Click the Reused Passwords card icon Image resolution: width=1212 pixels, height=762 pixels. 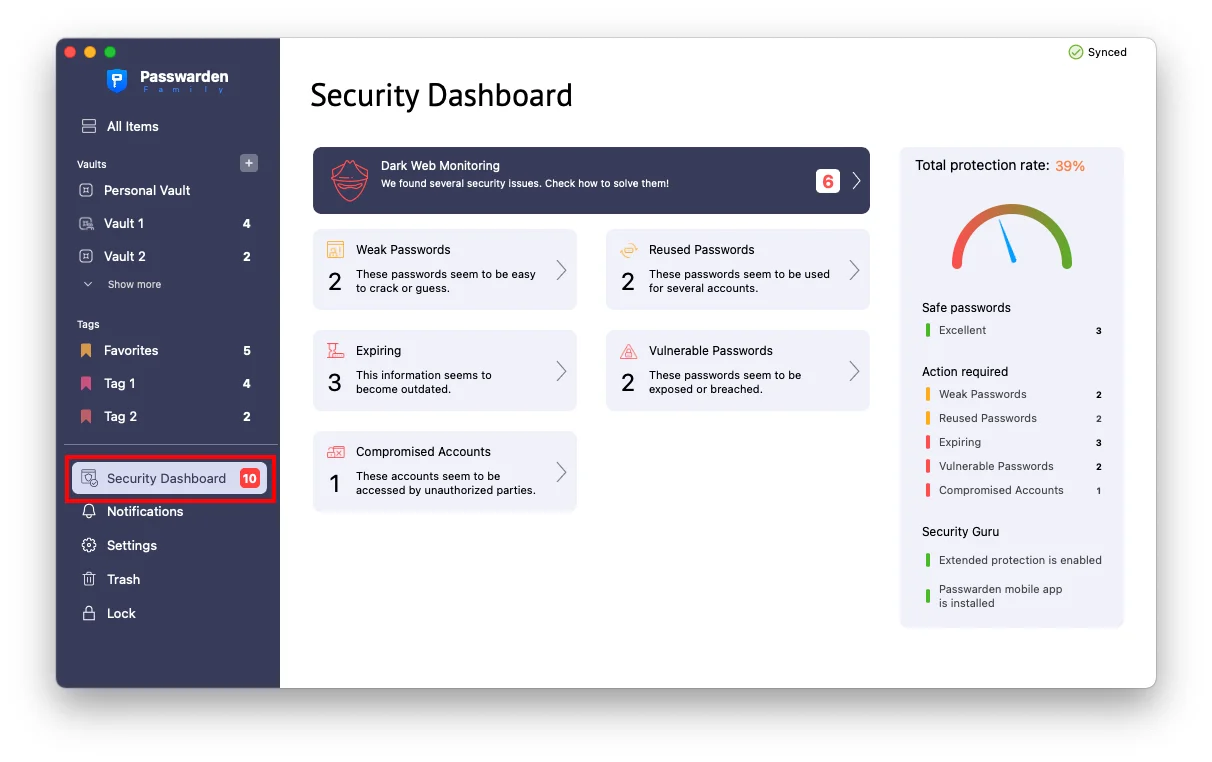coord(629,250)
